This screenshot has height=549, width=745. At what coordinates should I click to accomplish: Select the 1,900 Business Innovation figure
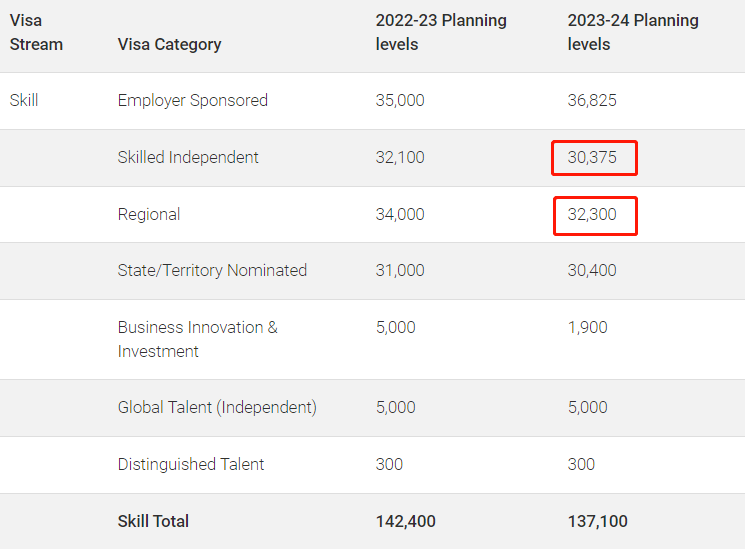tap(587, 327)
